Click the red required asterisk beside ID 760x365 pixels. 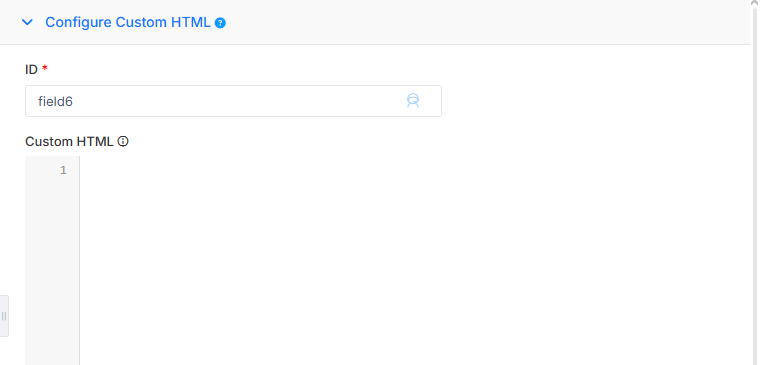click(45, 68)
